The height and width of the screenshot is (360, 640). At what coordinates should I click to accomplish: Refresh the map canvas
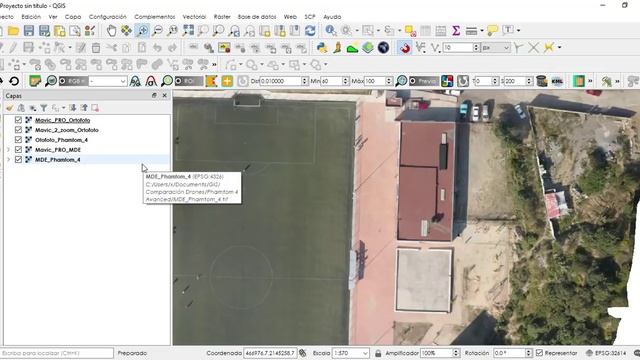(x=310, y=31)
